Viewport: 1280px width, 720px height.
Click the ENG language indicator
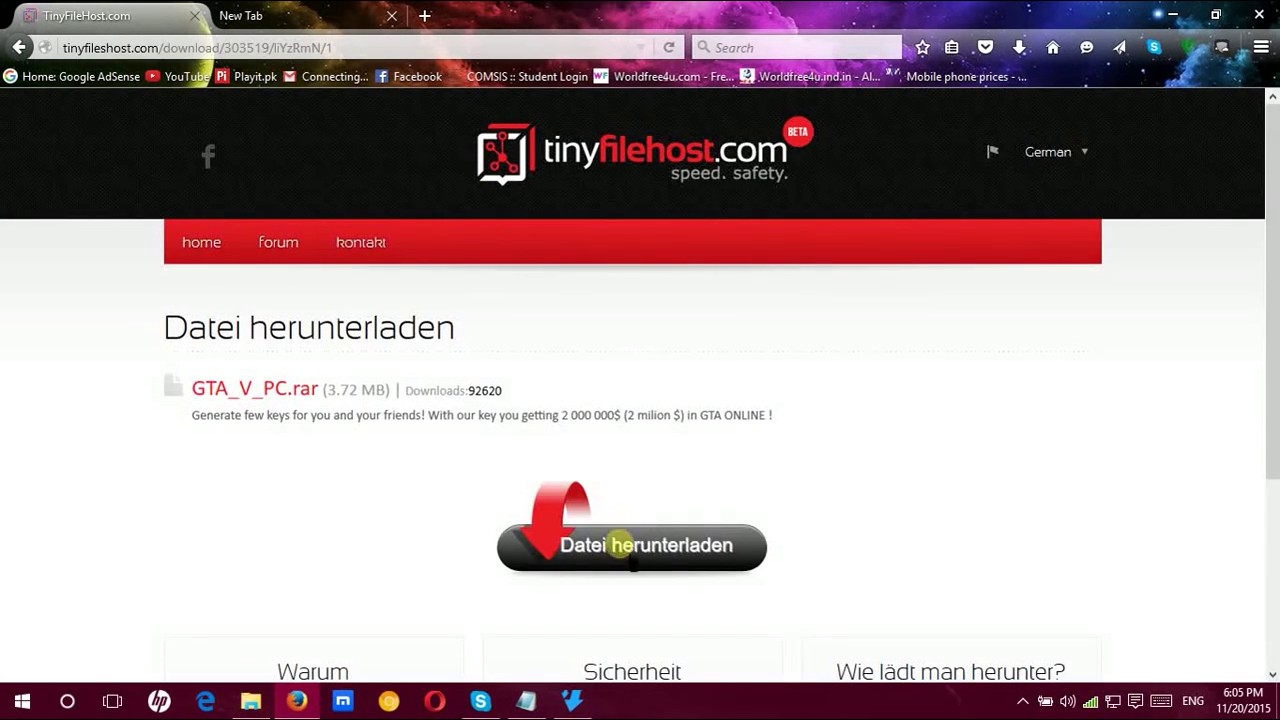coord(1193,702)
